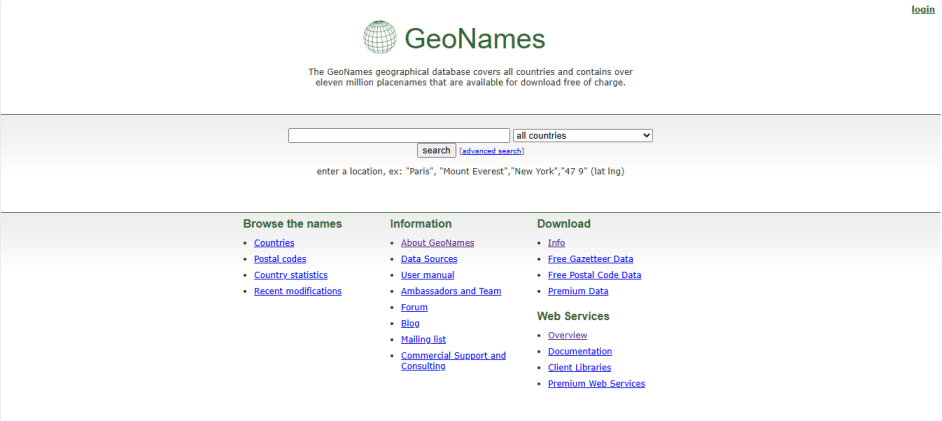Visit the Forum link
The height and width of the screenshot is (421, 942).
click(x=414, y=307)
